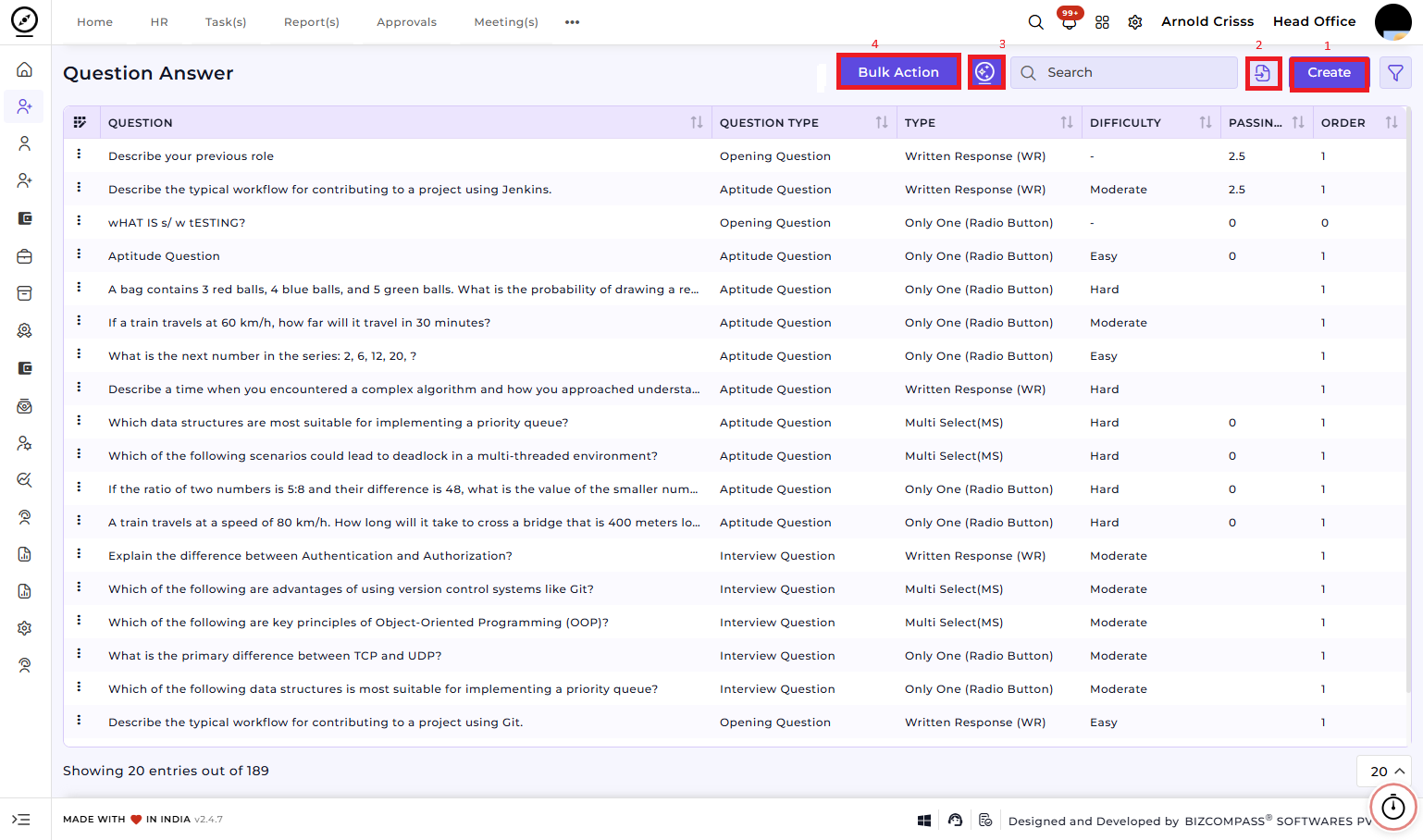Open row menu for 'Aptitude Question' row

pos(79,254)
